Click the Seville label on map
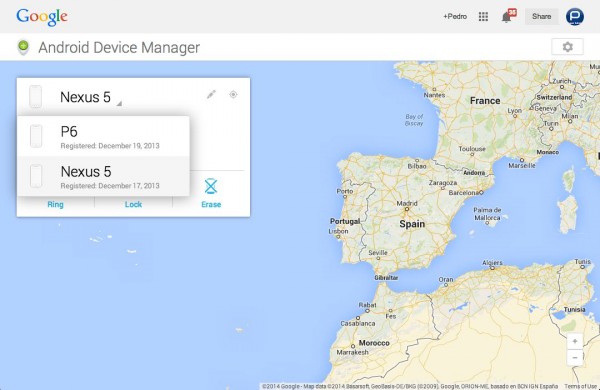Screen dimensions: 600x390 (x=378, y=253)
